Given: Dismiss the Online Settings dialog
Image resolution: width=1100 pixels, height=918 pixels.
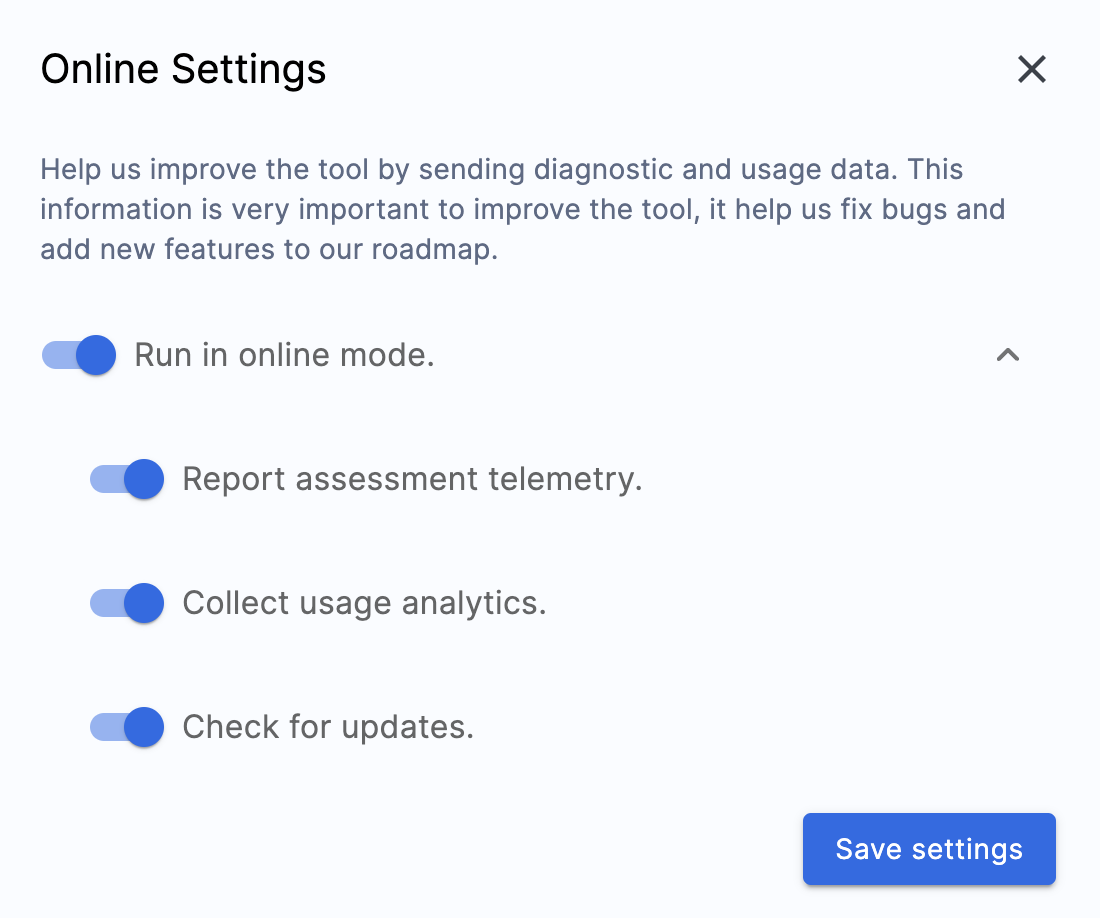Looking at the screenshot, I should pos(1031,69).
